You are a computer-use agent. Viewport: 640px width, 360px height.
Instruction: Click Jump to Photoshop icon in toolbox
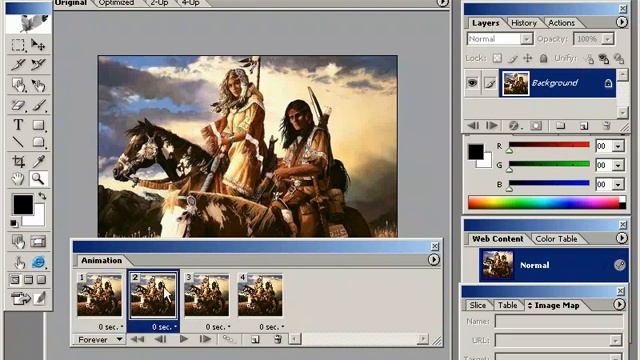(20, 298)
